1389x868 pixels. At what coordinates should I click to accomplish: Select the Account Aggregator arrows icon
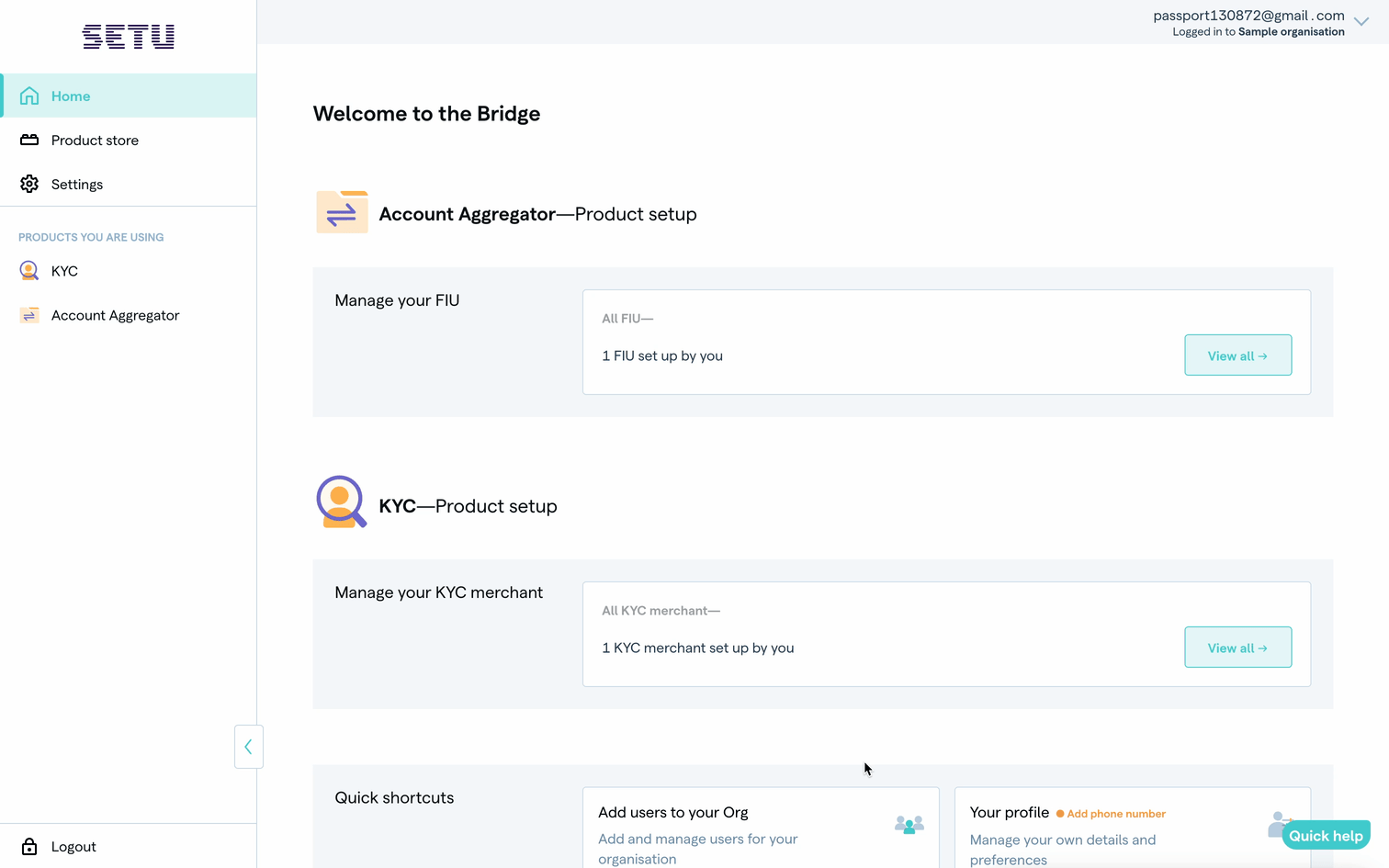pos(28,315)
